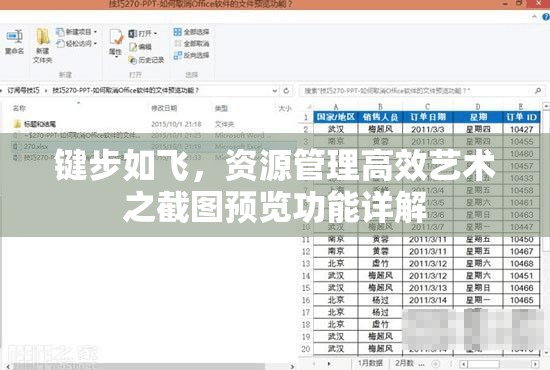Switch to the 2月数 sheet tab
Viewport: 550px width, 370px height.
pyautogui.click(x=404, y=363)
